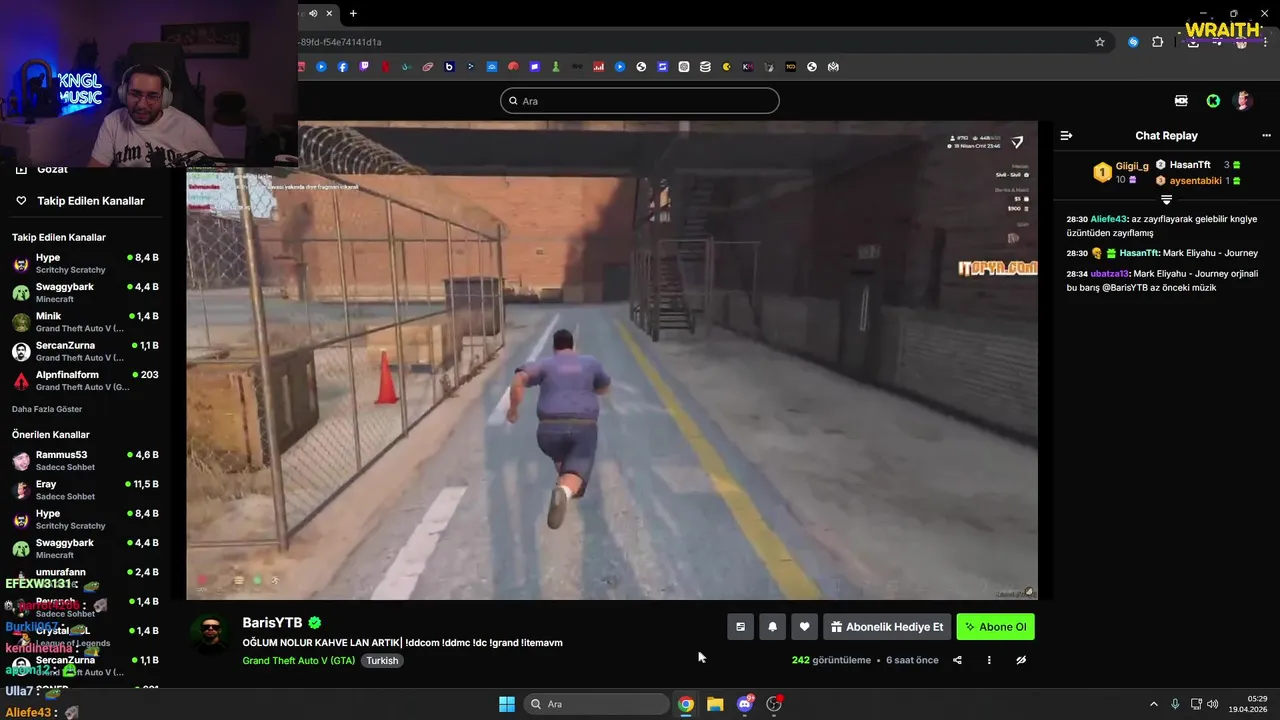
Task: Collapse the chat panel with the arrow icon
Action: tap(1066, 136)
